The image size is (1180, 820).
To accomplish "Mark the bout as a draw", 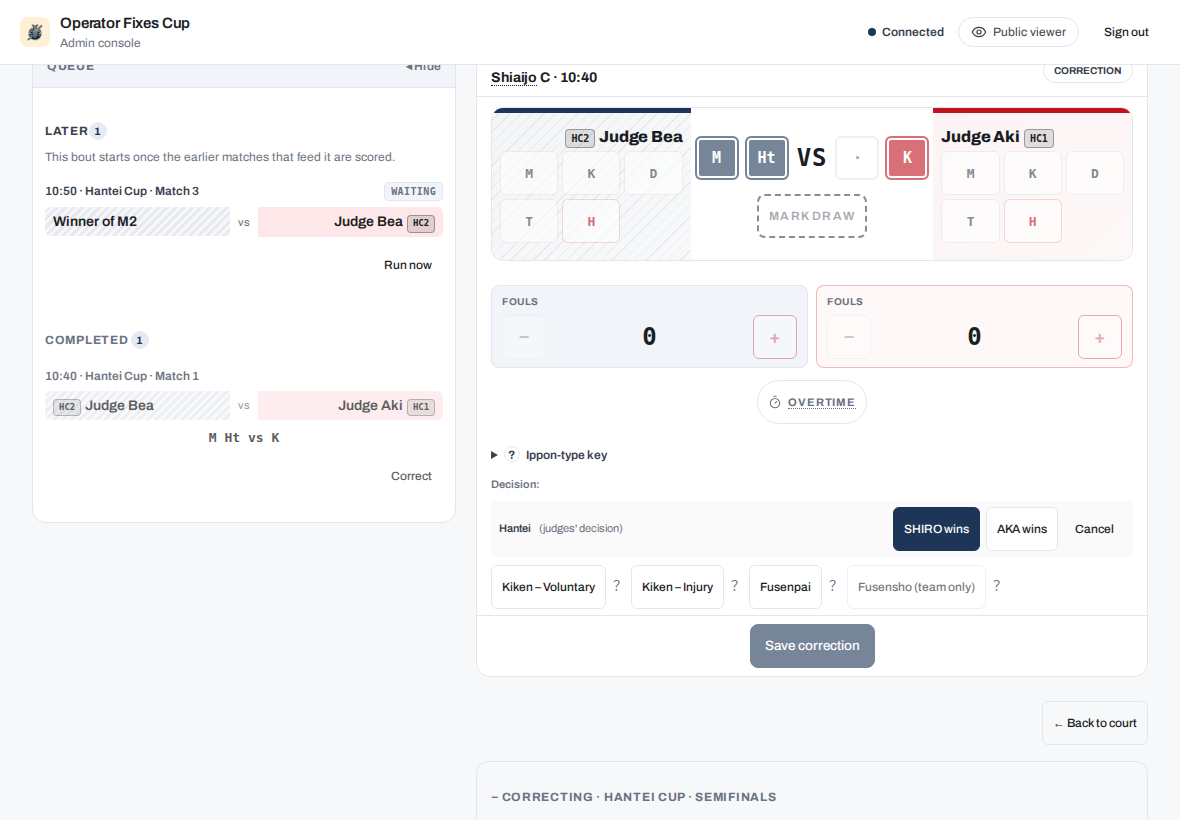I will [812, 216].
